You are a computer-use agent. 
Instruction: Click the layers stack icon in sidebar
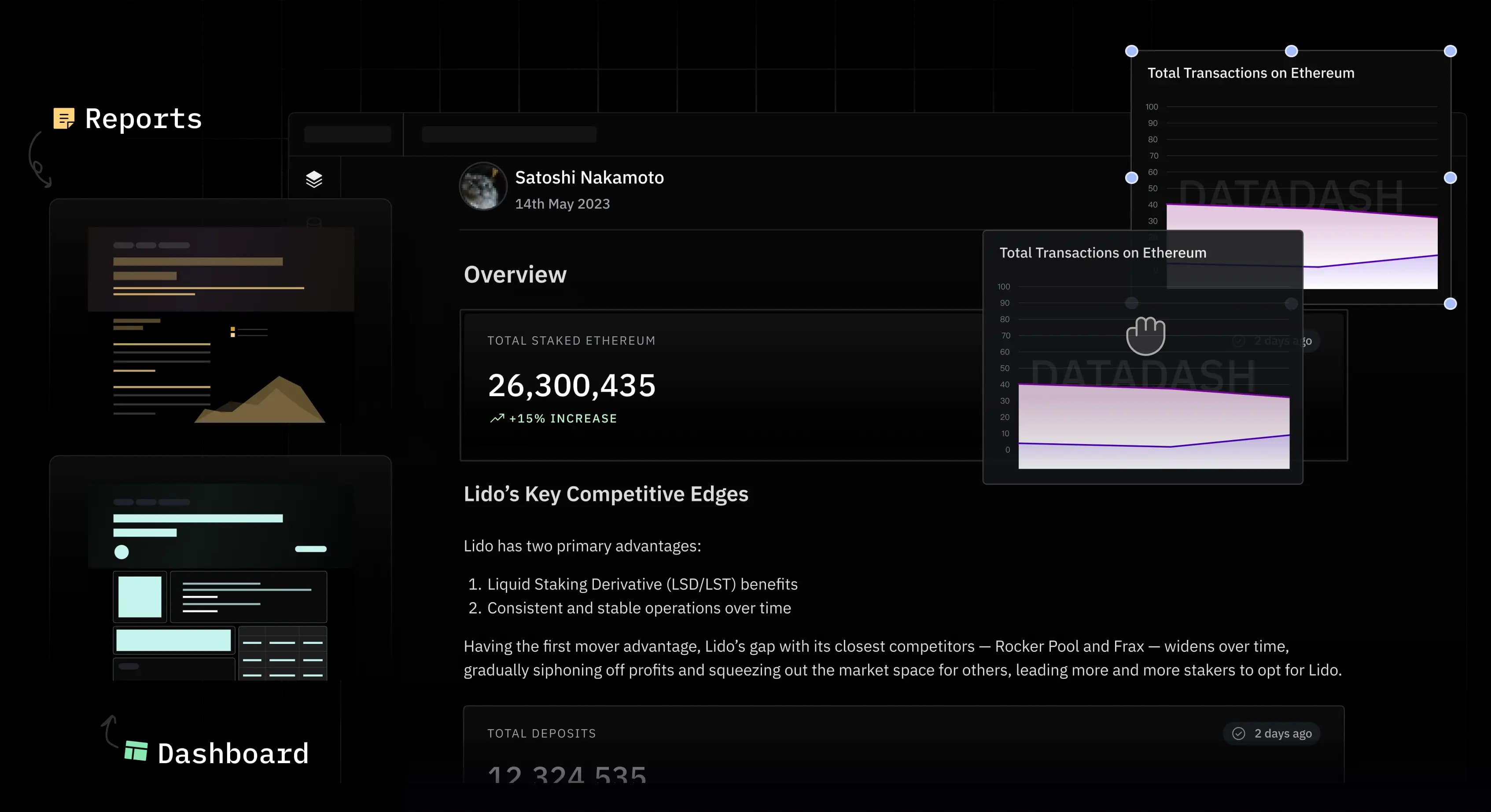pyautogui.click(x=314, y=180)
